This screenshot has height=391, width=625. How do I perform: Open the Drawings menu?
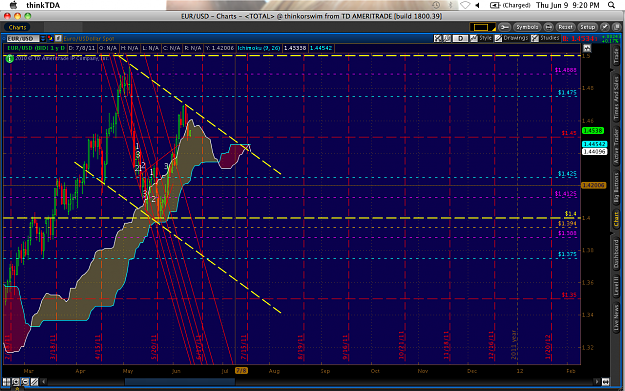click(x=511, y=38)
